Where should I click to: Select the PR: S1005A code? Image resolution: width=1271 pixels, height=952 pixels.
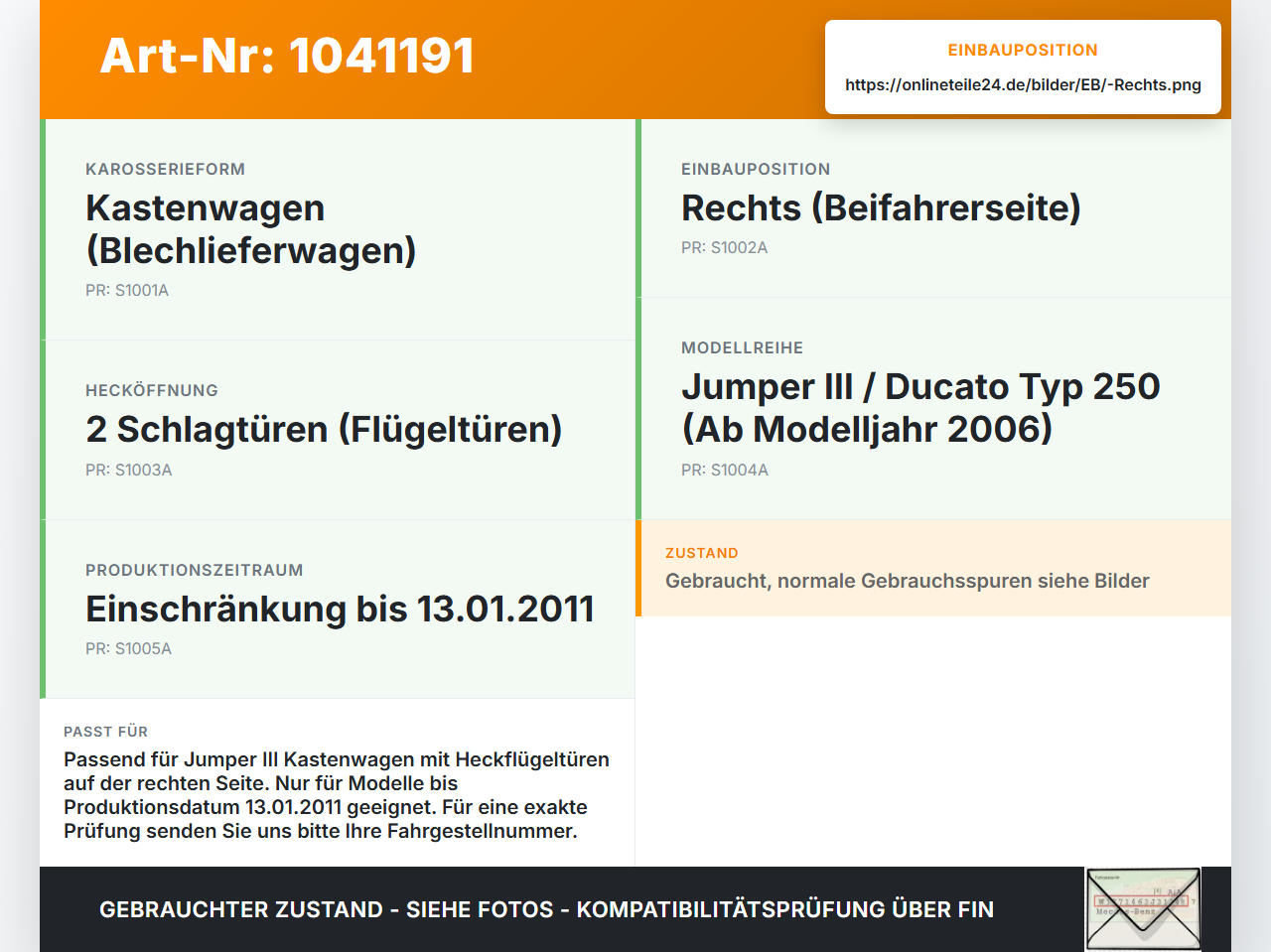(128, 649)
